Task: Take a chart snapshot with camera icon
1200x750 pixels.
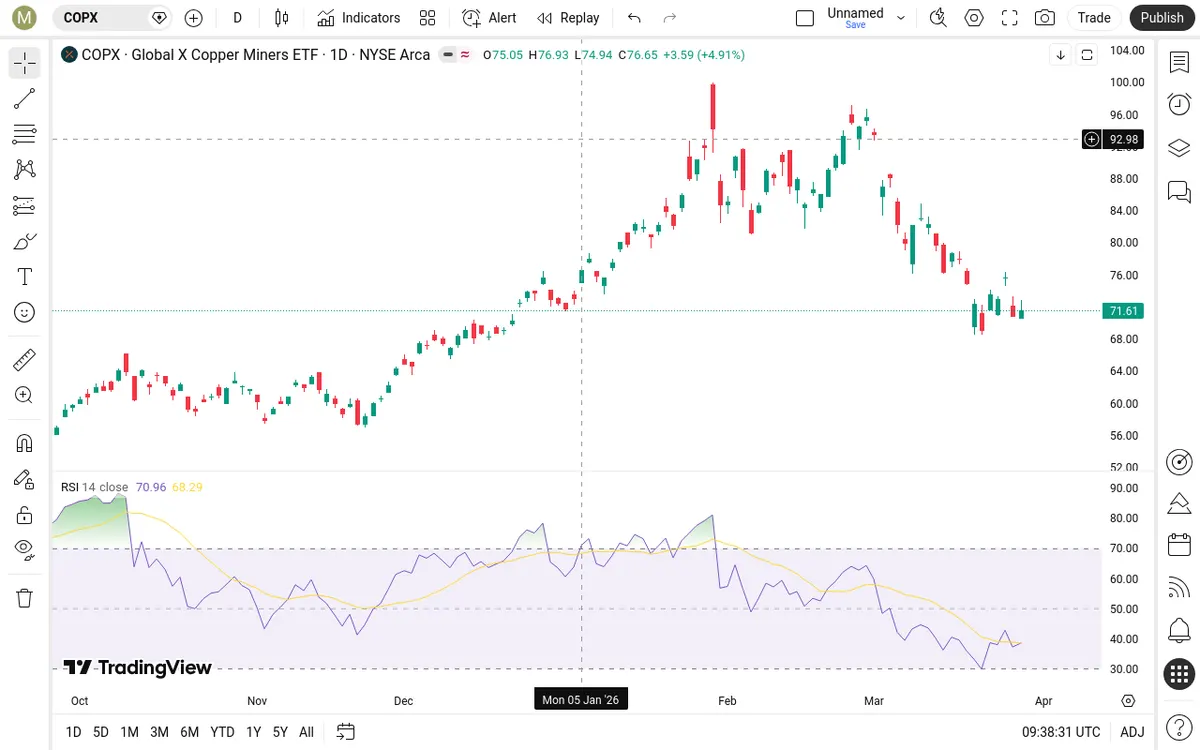Action: pyautogui.click(x=1045, y=17)
